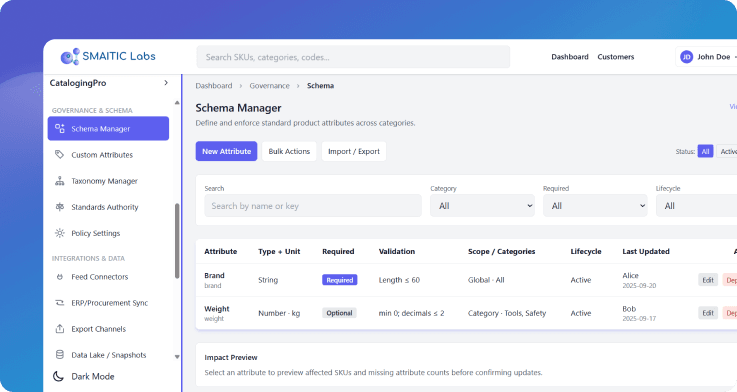This screenshot has width=737, height=392.
Task: Click the Data Lake database icon
Action: point(59,354)
